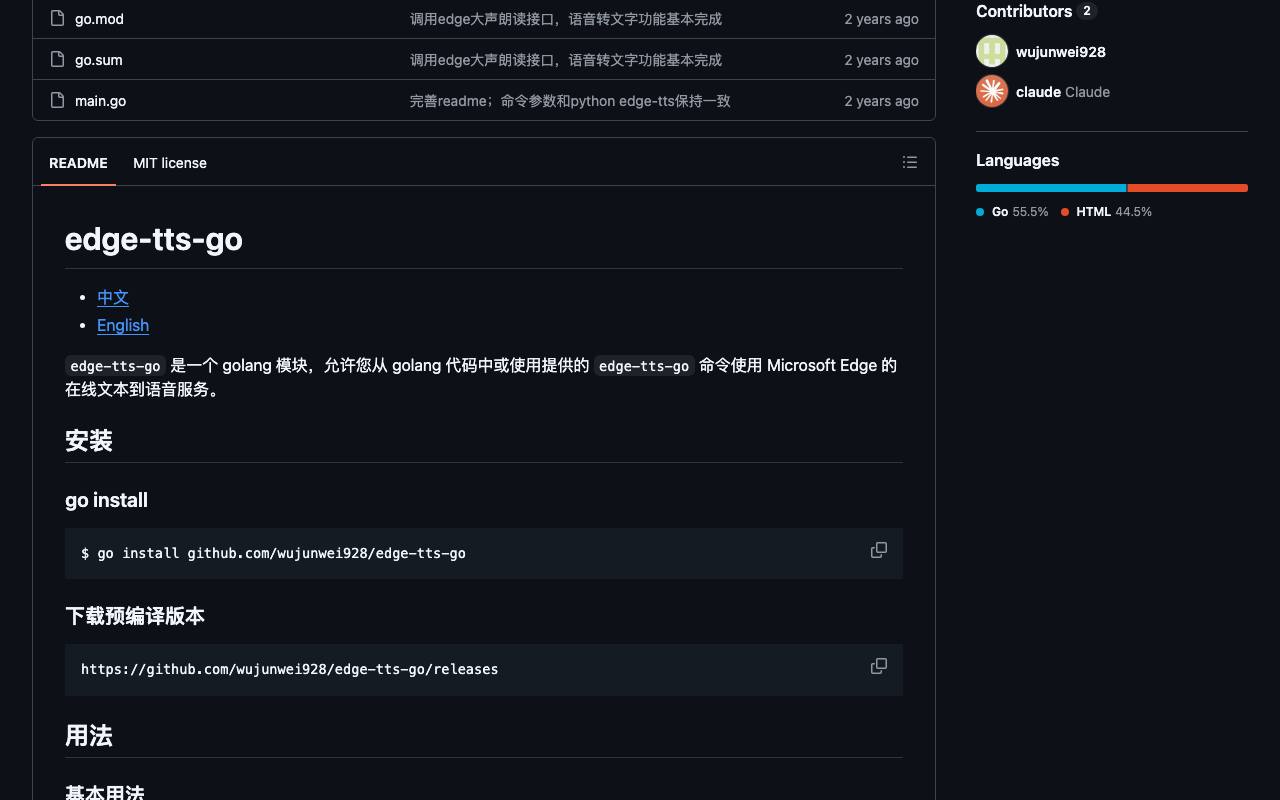Image resolution: width=1280 pixels, height=800 pixels.
Task: Click the go install heading
Action: [106, 500]
